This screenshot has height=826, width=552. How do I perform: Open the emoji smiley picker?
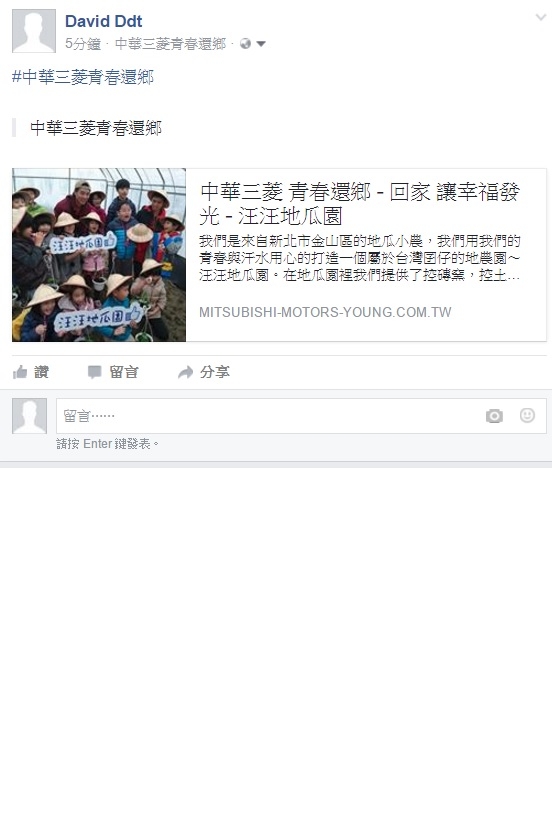[527, 415]
